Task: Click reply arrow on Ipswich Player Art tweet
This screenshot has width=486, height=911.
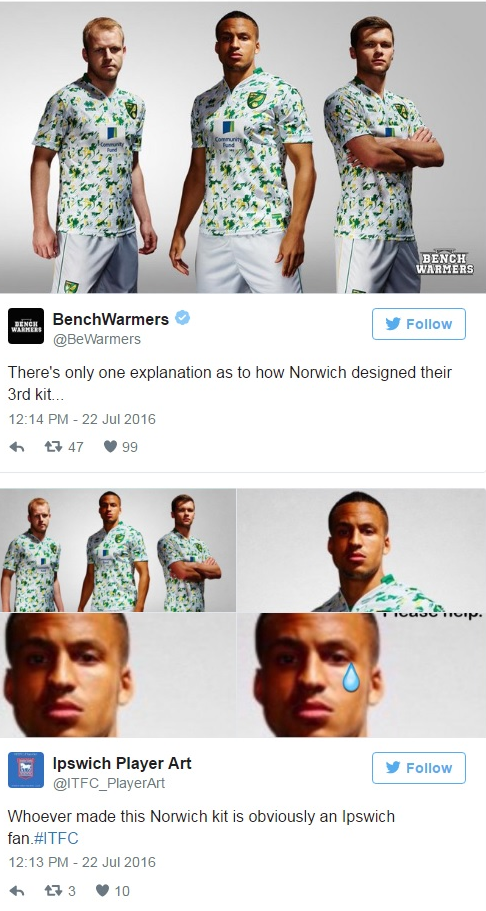Action: (17, 891)
